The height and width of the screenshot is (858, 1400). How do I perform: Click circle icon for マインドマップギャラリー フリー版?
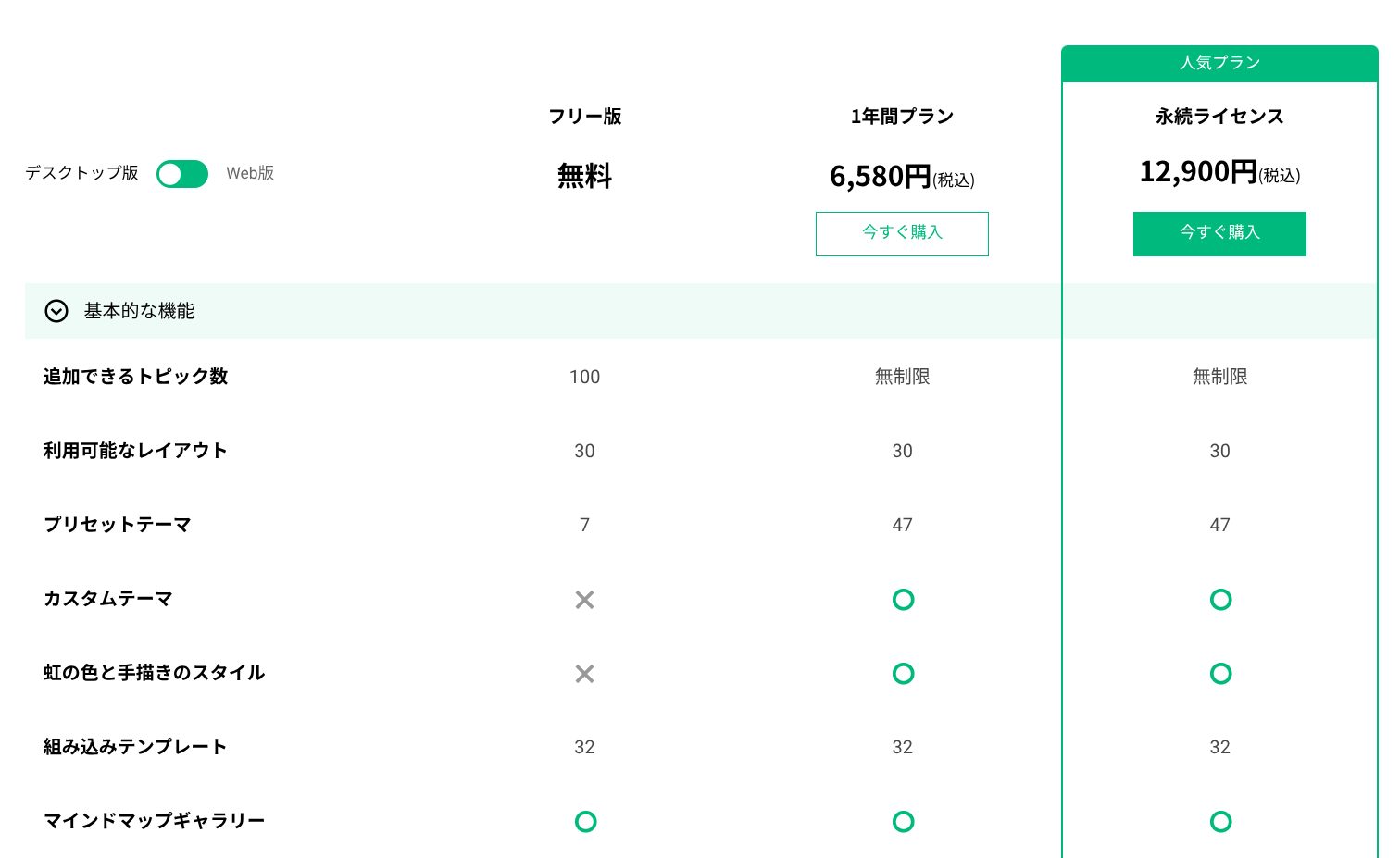click(585, 821)
